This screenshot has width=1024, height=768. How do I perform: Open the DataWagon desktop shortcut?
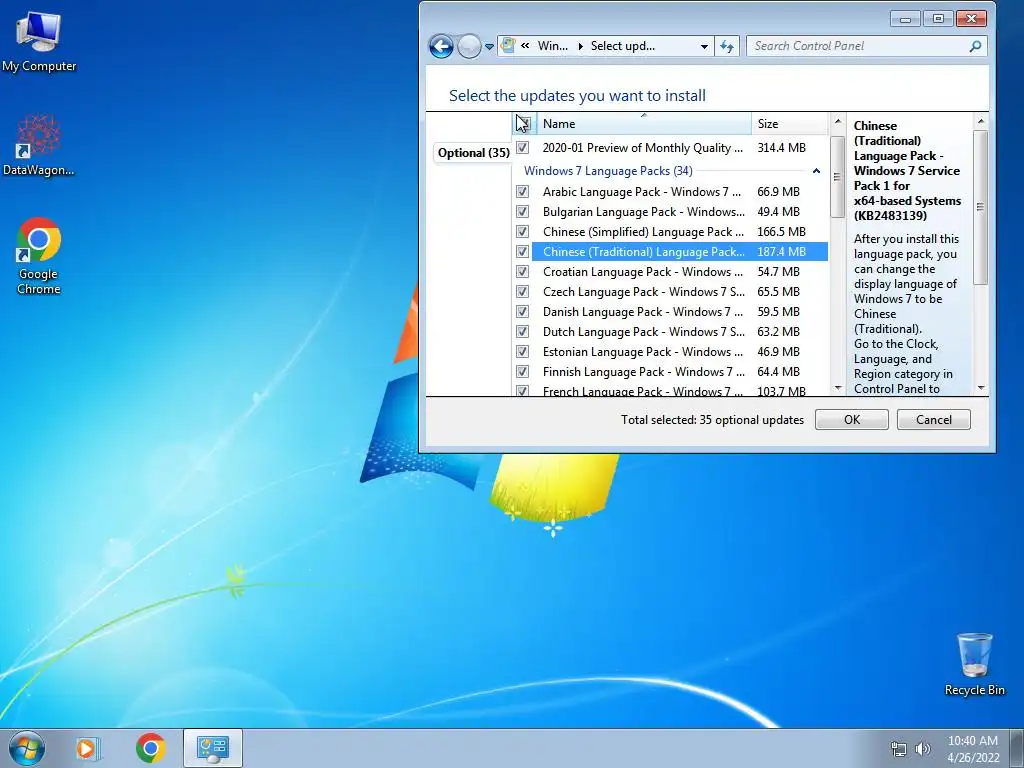39,145
